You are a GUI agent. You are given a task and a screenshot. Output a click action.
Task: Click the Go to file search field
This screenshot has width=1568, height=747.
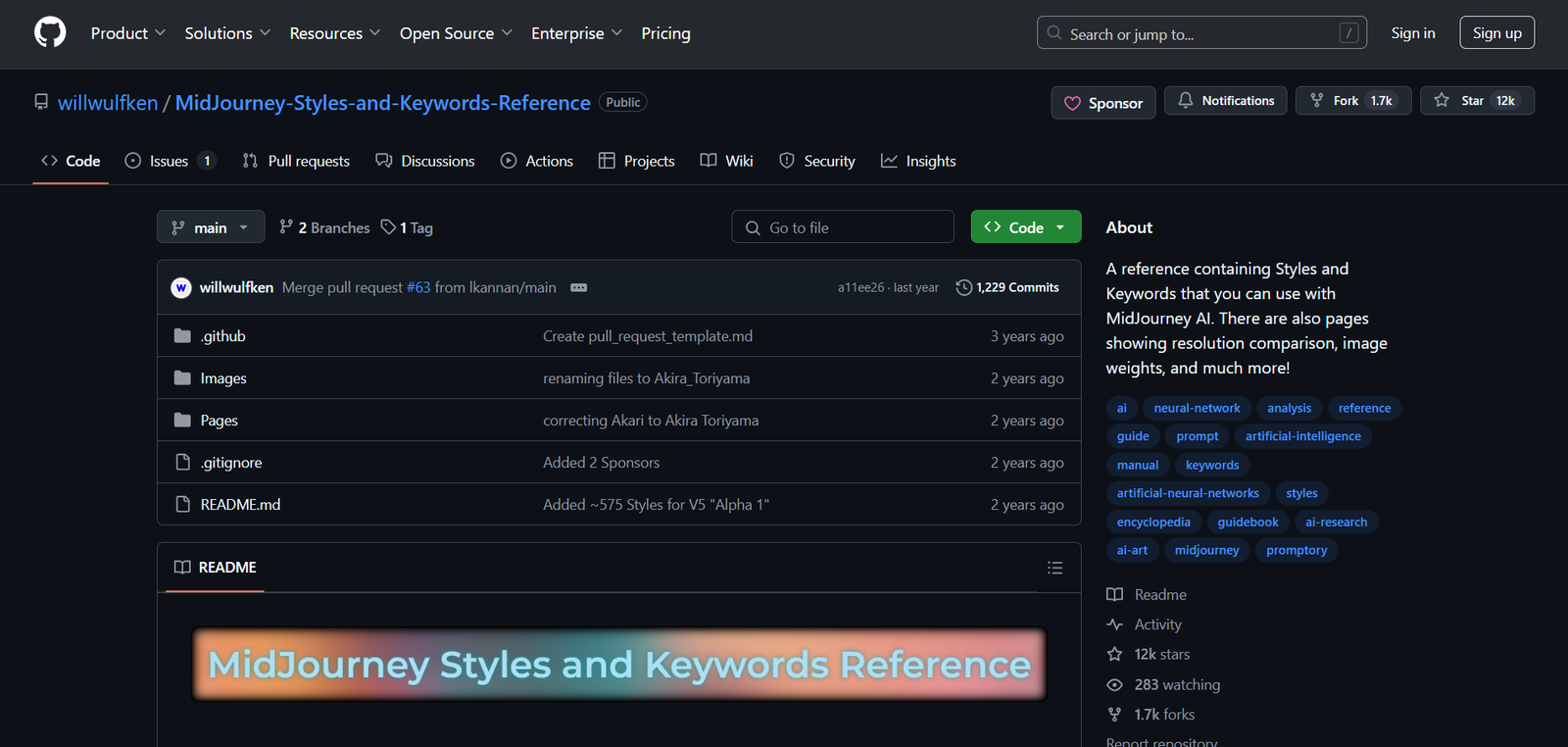(843, 227)
